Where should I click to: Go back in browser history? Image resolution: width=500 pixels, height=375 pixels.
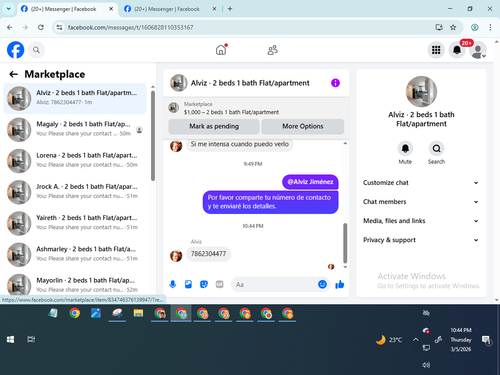click(10, 27)
